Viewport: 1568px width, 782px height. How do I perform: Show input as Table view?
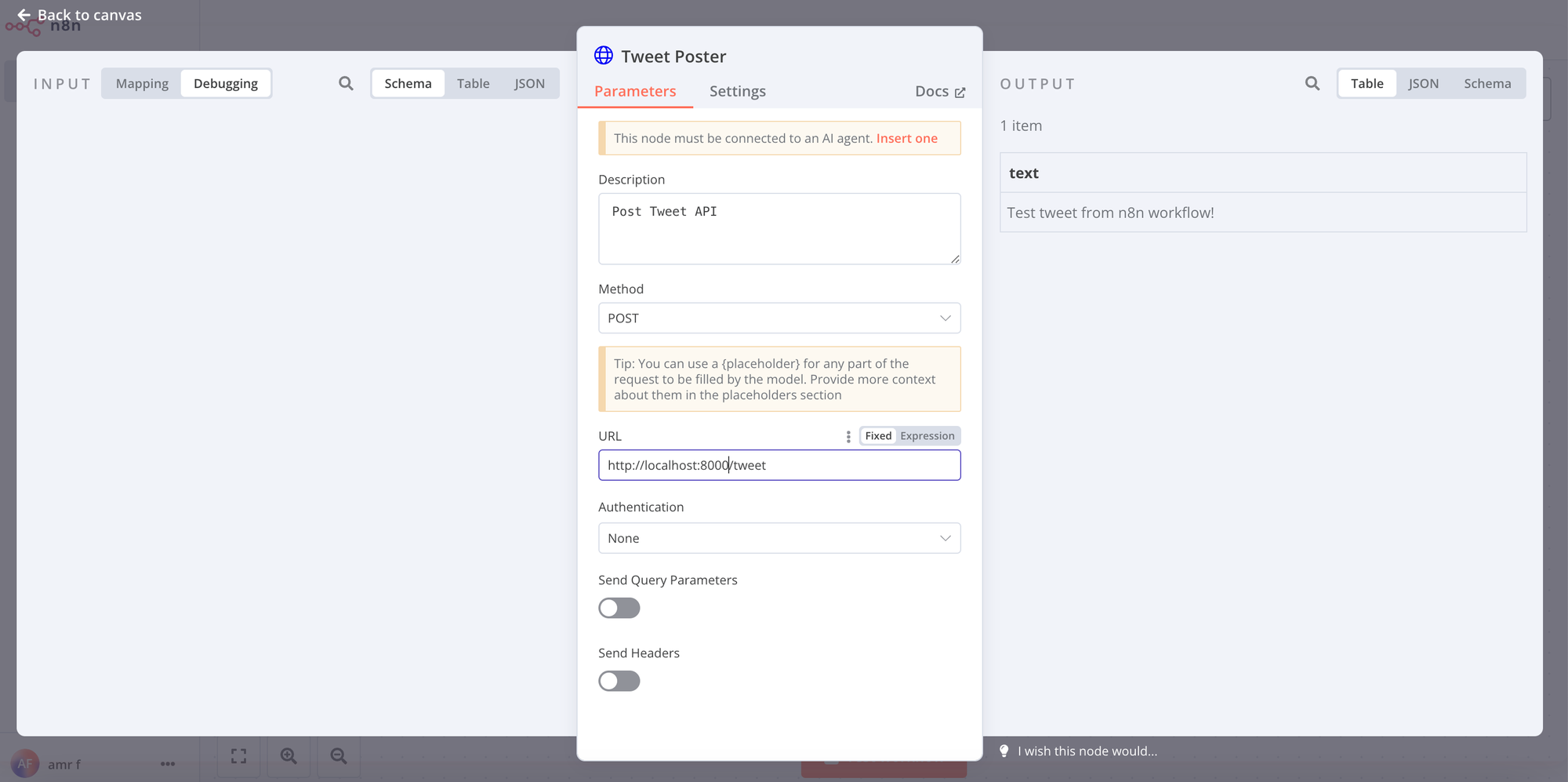point(474,84)
